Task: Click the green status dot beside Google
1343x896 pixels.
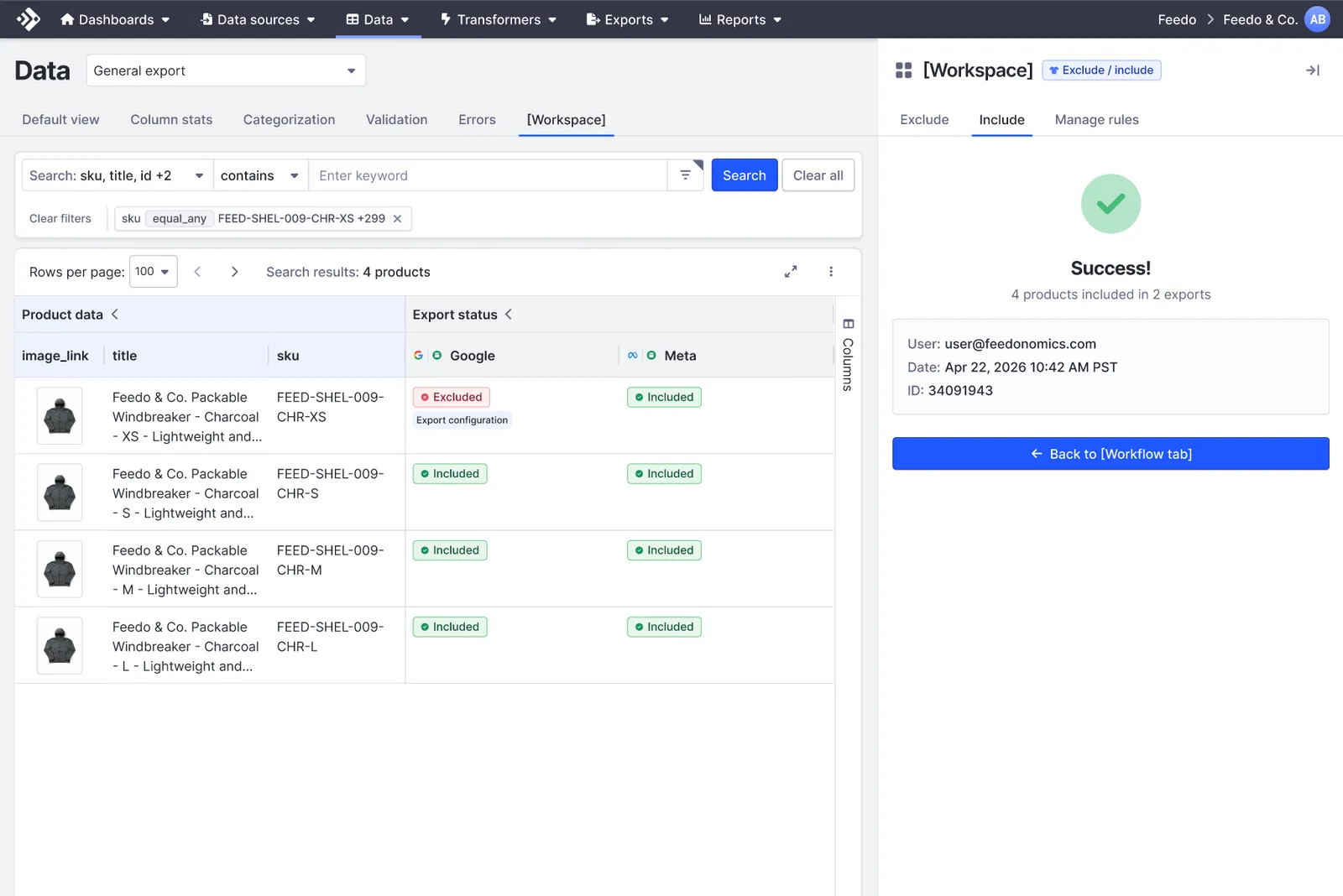Action: point(437,356)
